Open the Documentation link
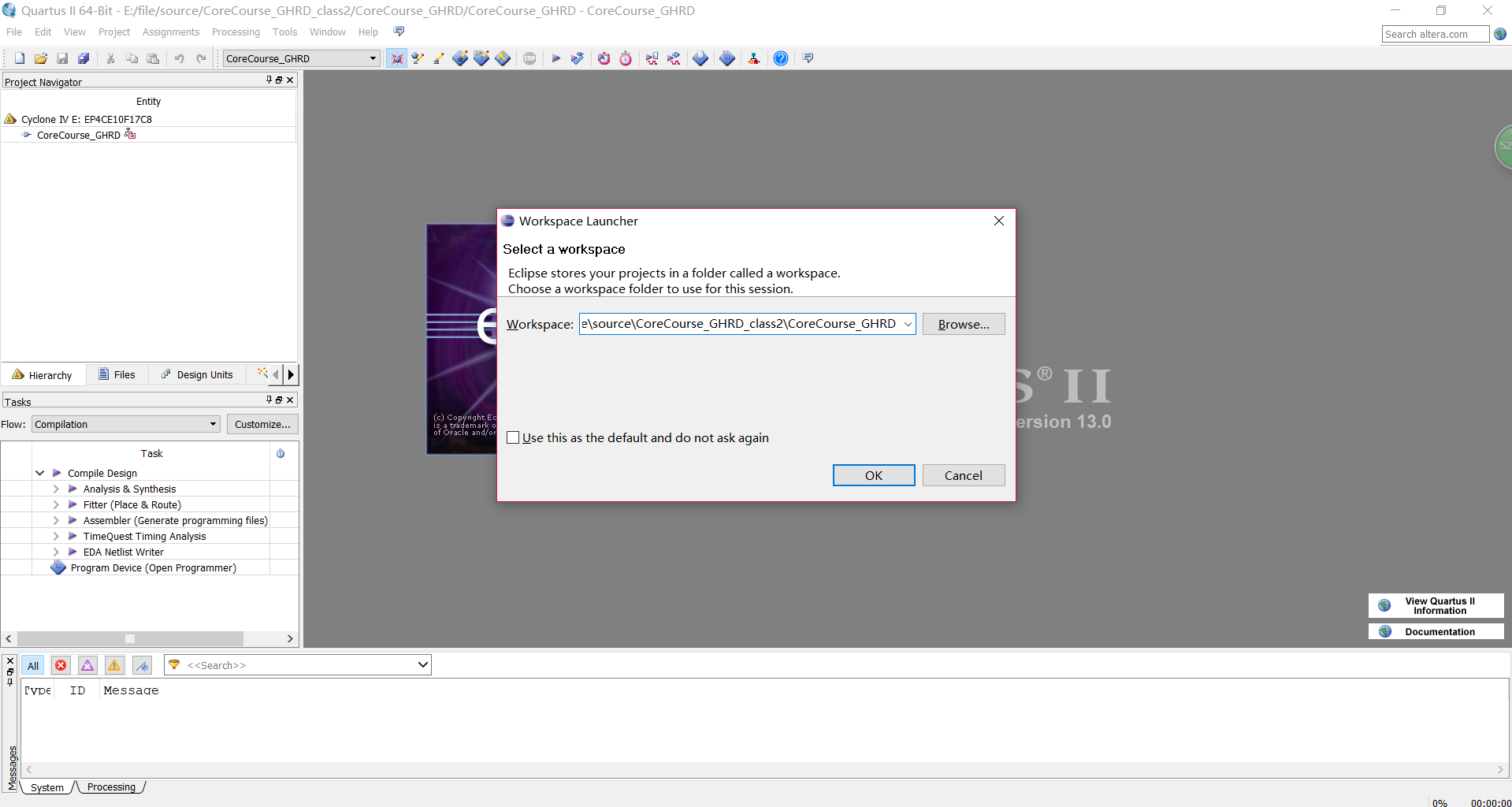1512x807 pixels. 1436,631
